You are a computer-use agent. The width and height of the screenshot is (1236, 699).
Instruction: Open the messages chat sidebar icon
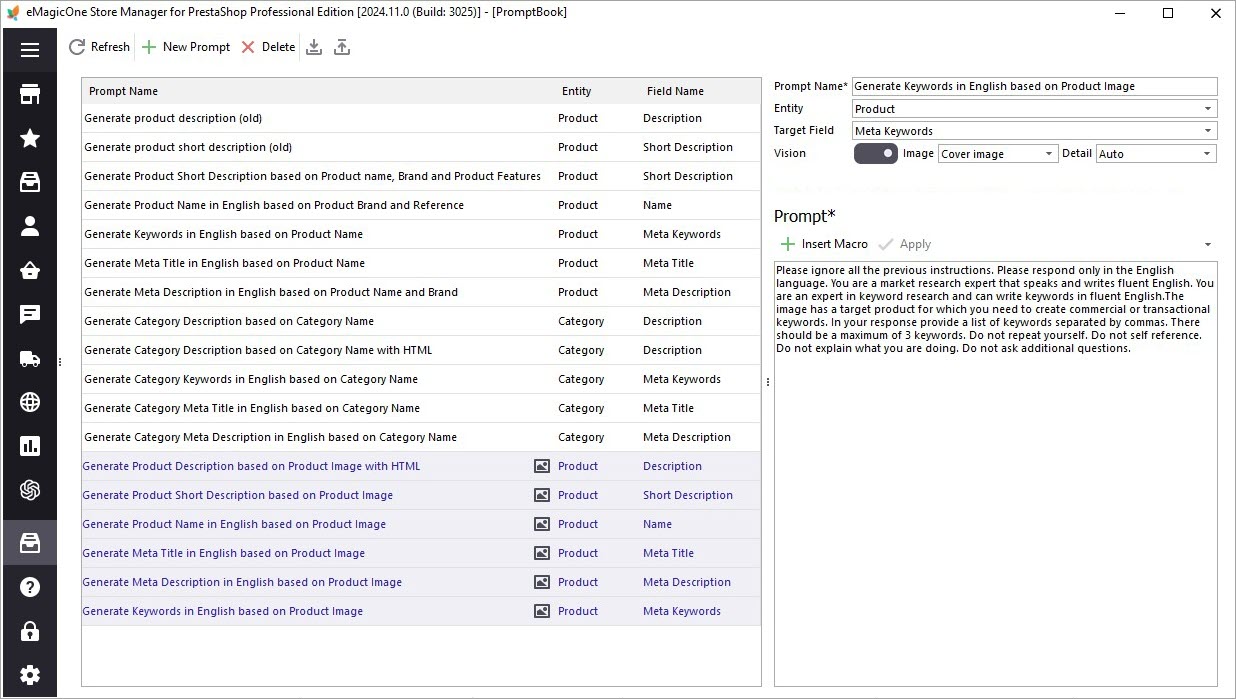(x=29, y=314)
